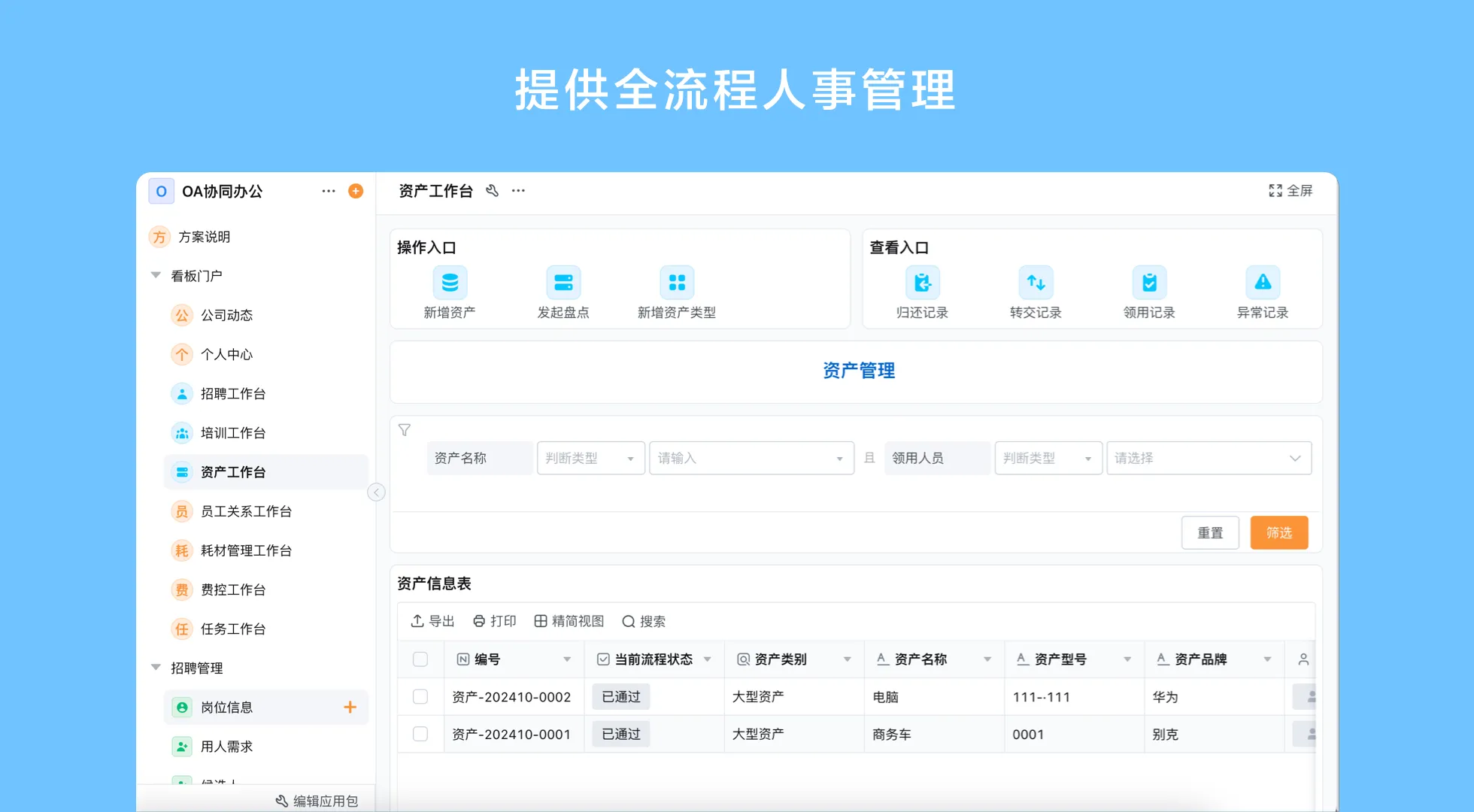Toggle the select-all checkbox in table header
Screen dimensions: 1474x812
[420, 659]
